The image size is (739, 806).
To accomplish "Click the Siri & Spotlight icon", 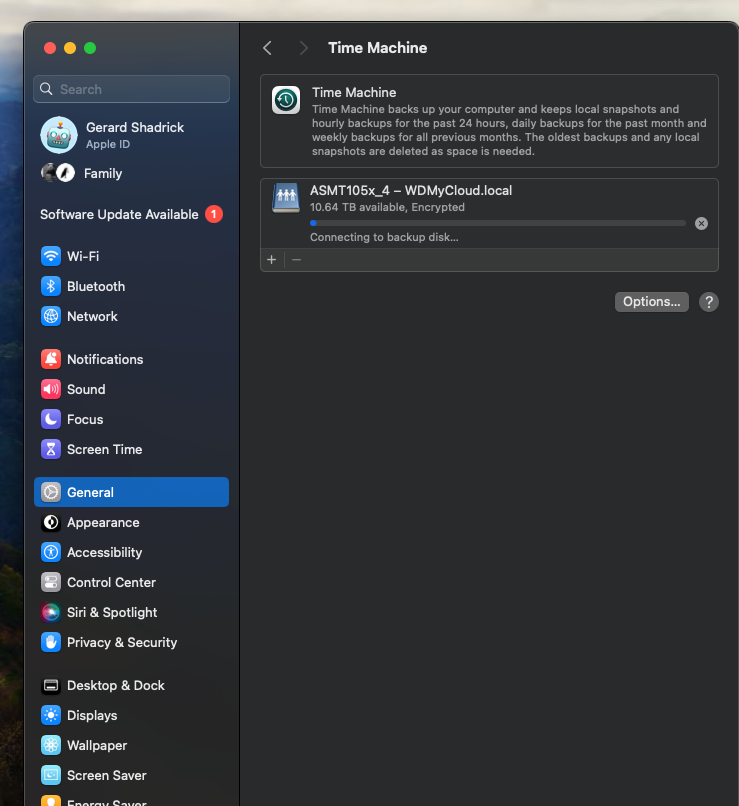I will 51,612.
